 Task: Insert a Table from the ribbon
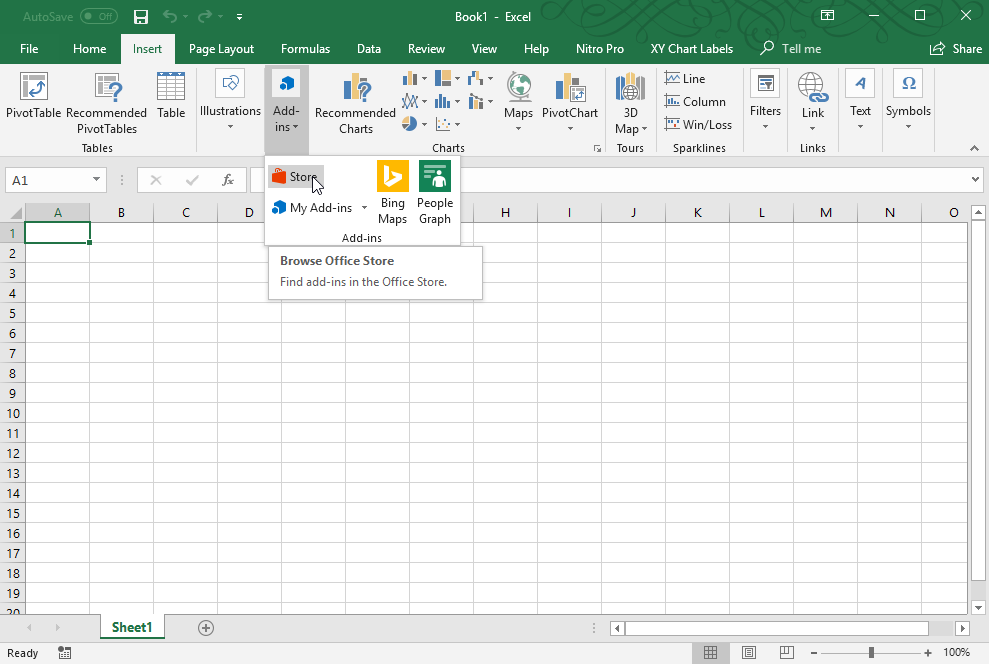[x=171, y=97]
